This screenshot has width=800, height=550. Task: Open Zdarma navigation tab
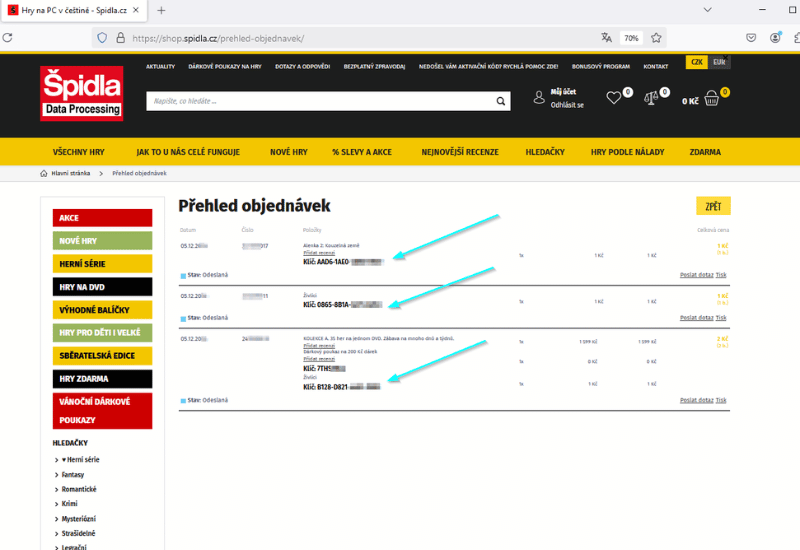(x=705, y=152)
